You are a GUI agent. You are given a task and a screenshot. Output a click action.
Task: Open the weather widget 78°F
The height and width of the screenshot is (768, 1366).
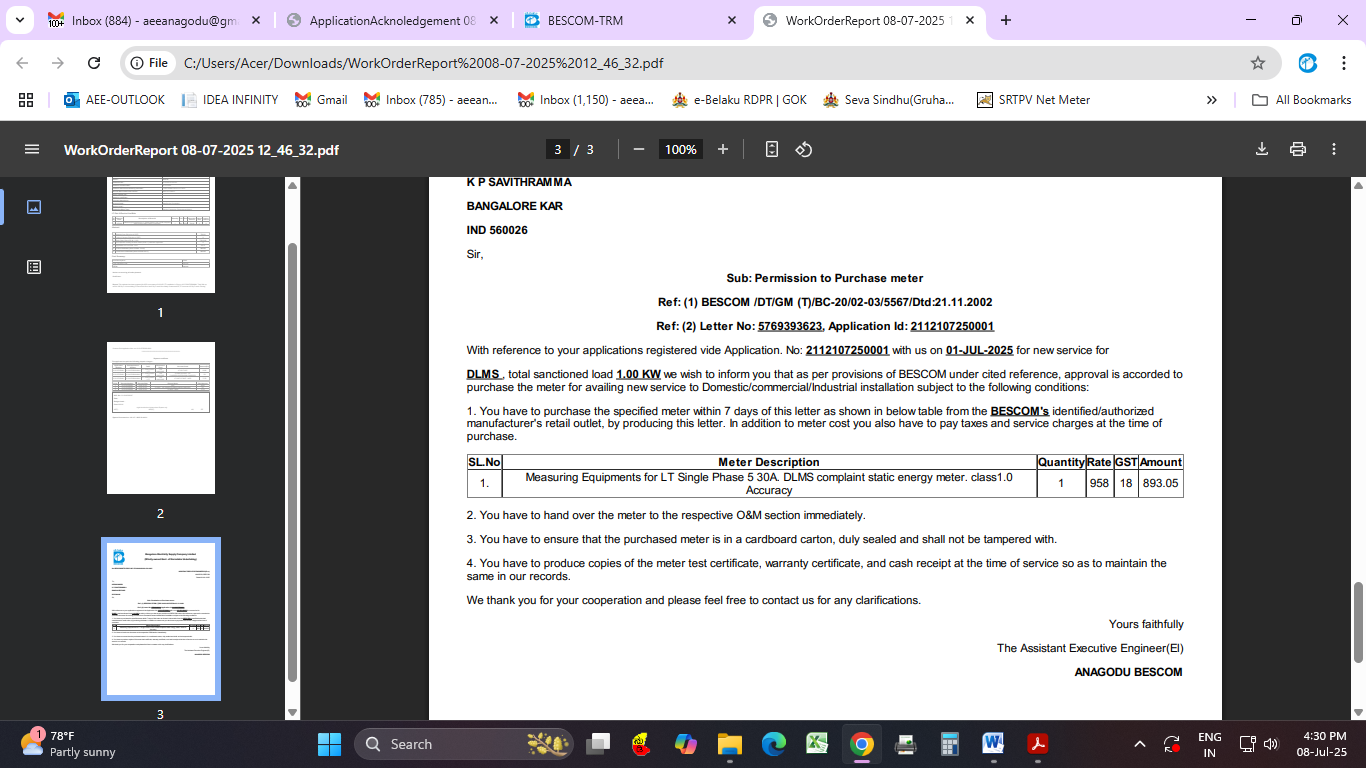68,744
